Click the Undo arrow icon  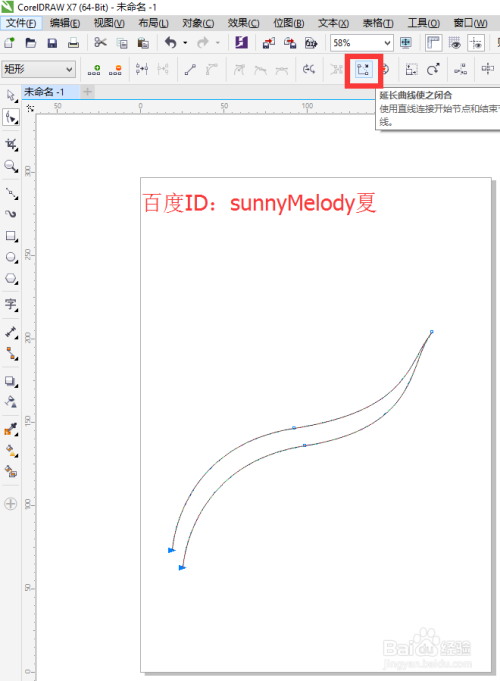170,43
